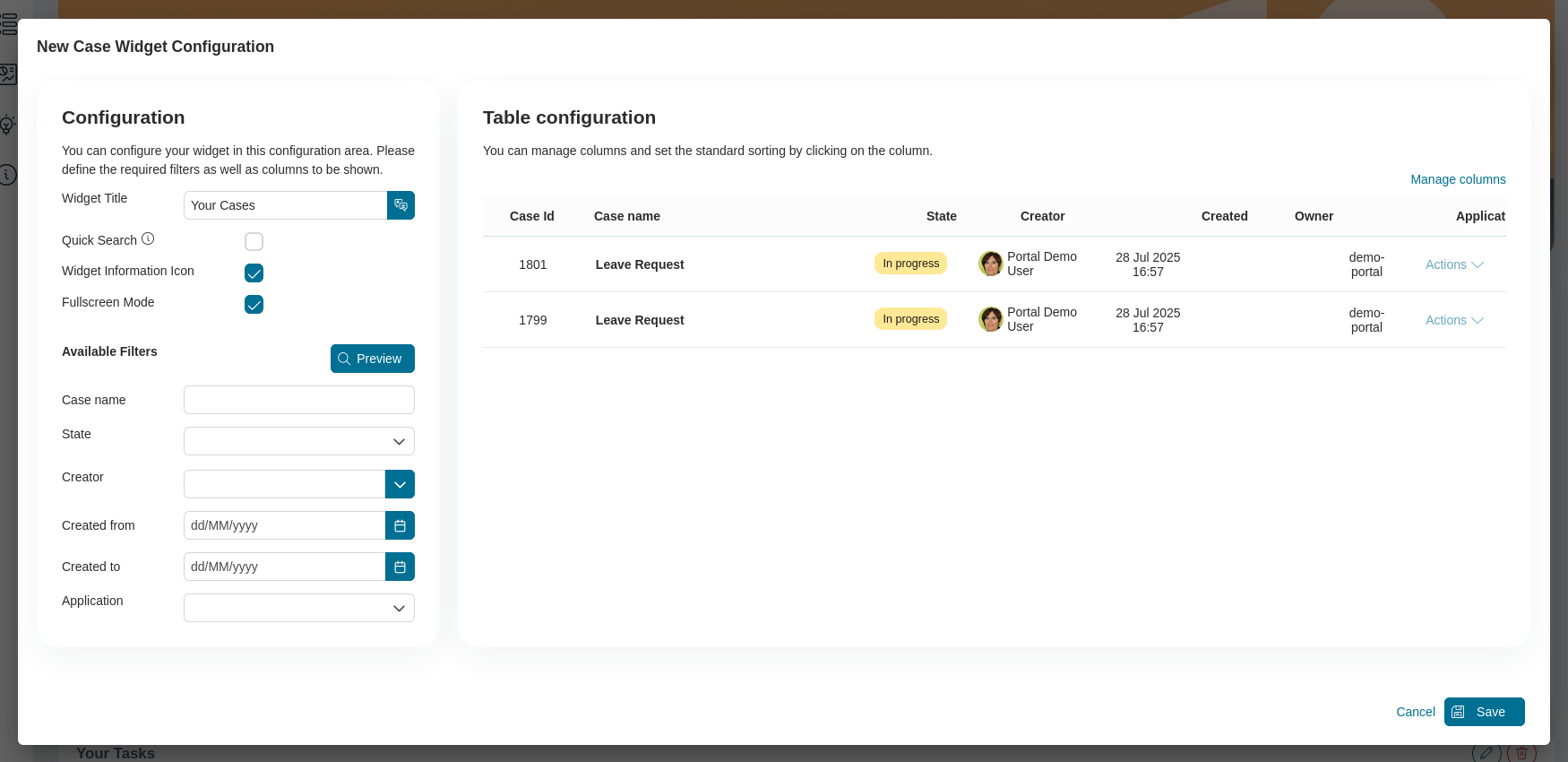1568x762 pixels.
Task: Sort by the Owner column header
Action: (x=1314, y=216)
